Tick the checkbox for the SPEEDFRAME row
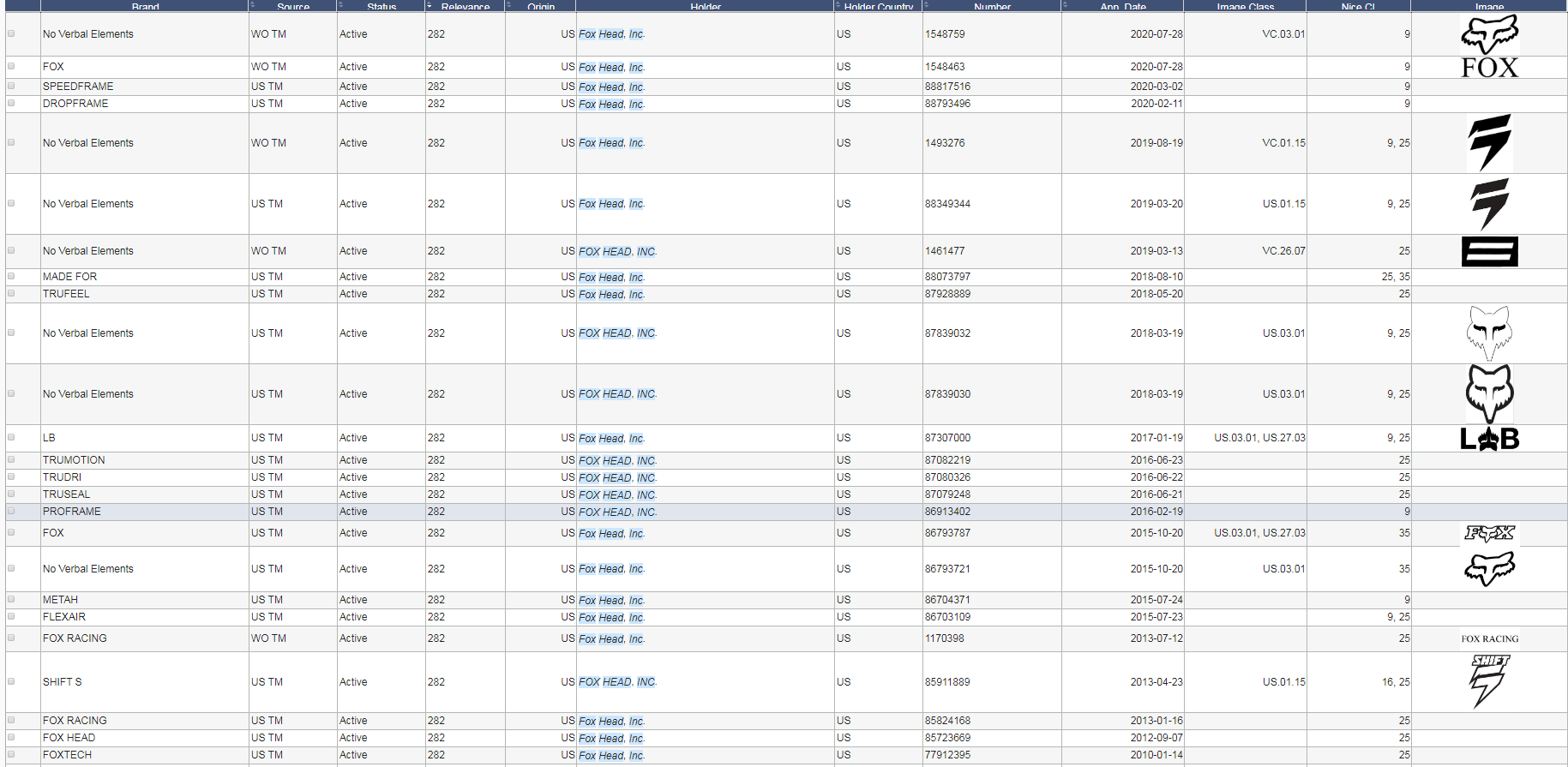 (11, 86)
